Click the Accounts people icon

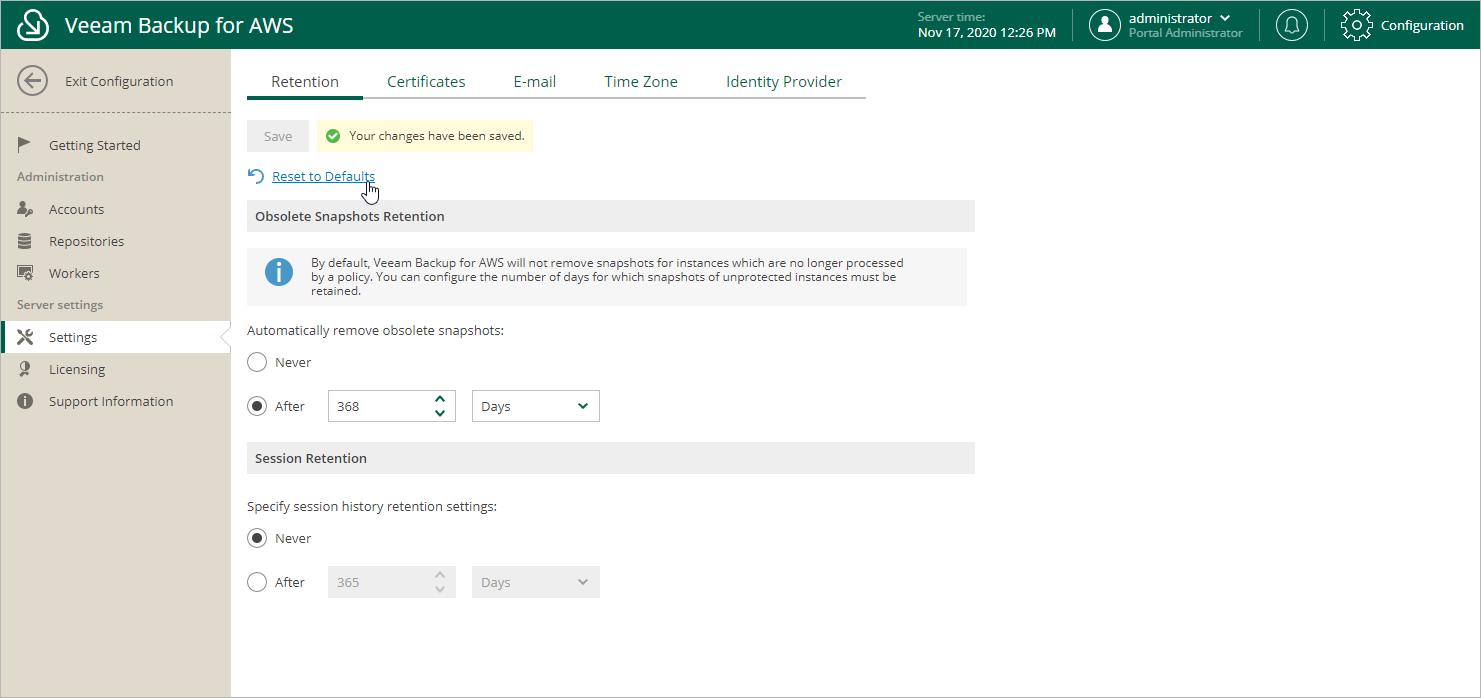(26, 209)
